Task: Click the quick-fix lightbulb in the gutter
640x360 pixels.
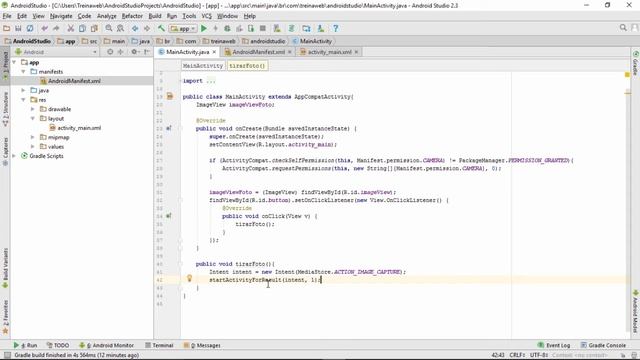Action: (x=189, y=278)
